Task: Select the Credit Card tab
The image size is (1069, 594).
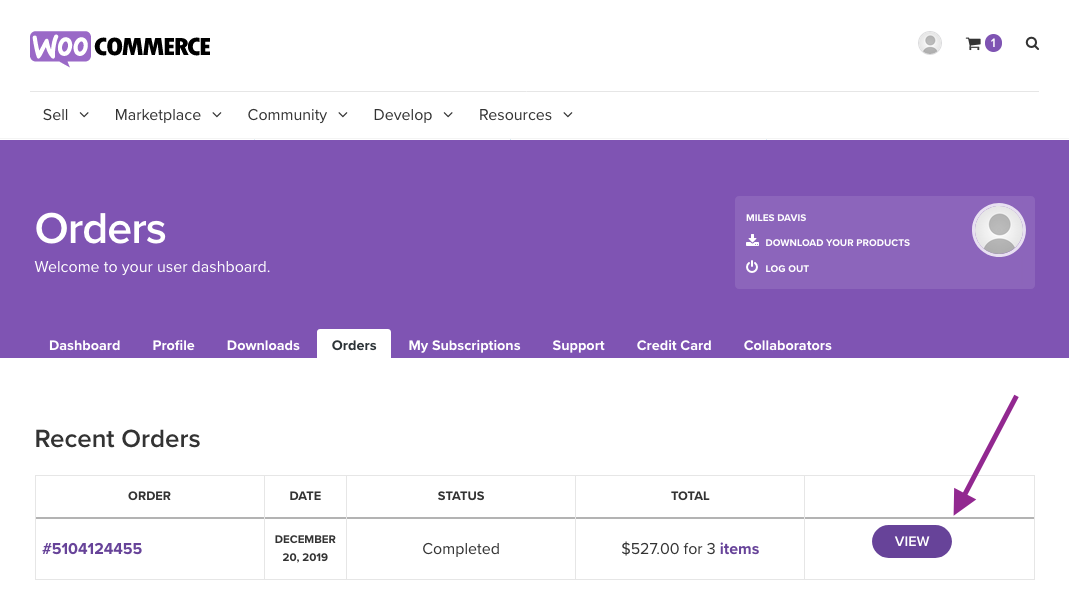Action: point(674,345)
